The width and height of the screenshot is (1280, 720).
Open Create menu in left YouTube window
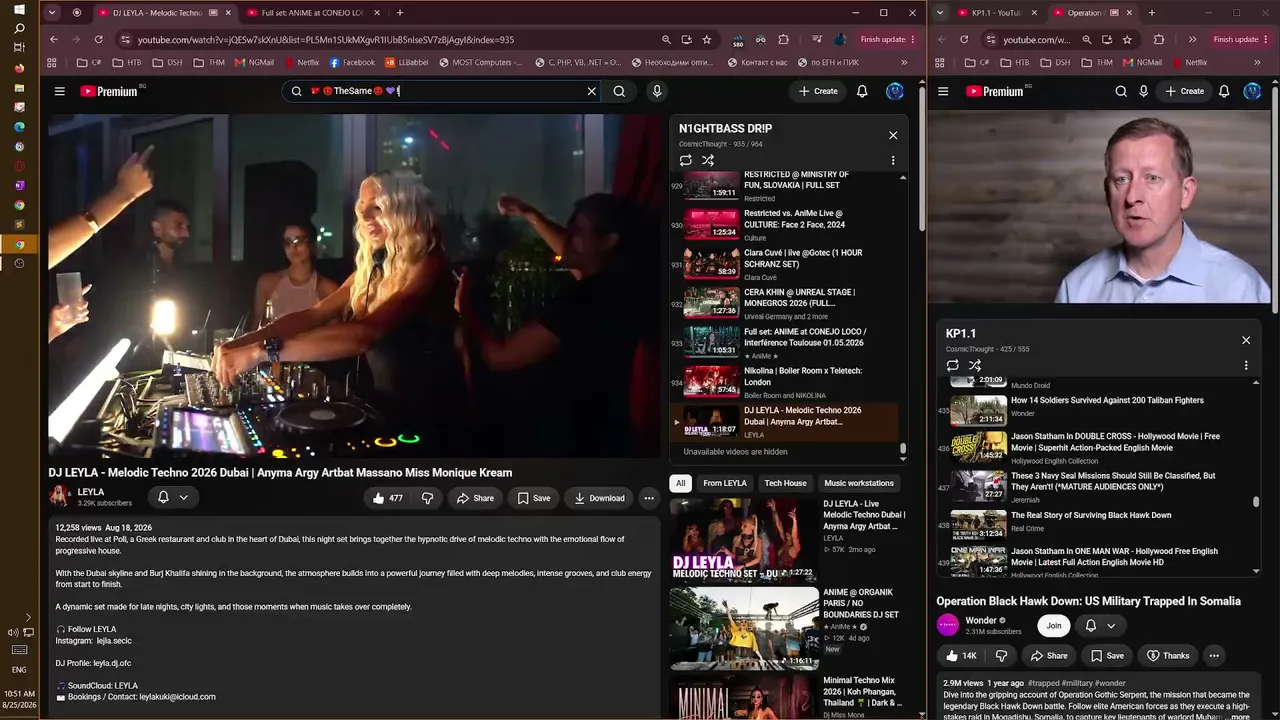818,91
